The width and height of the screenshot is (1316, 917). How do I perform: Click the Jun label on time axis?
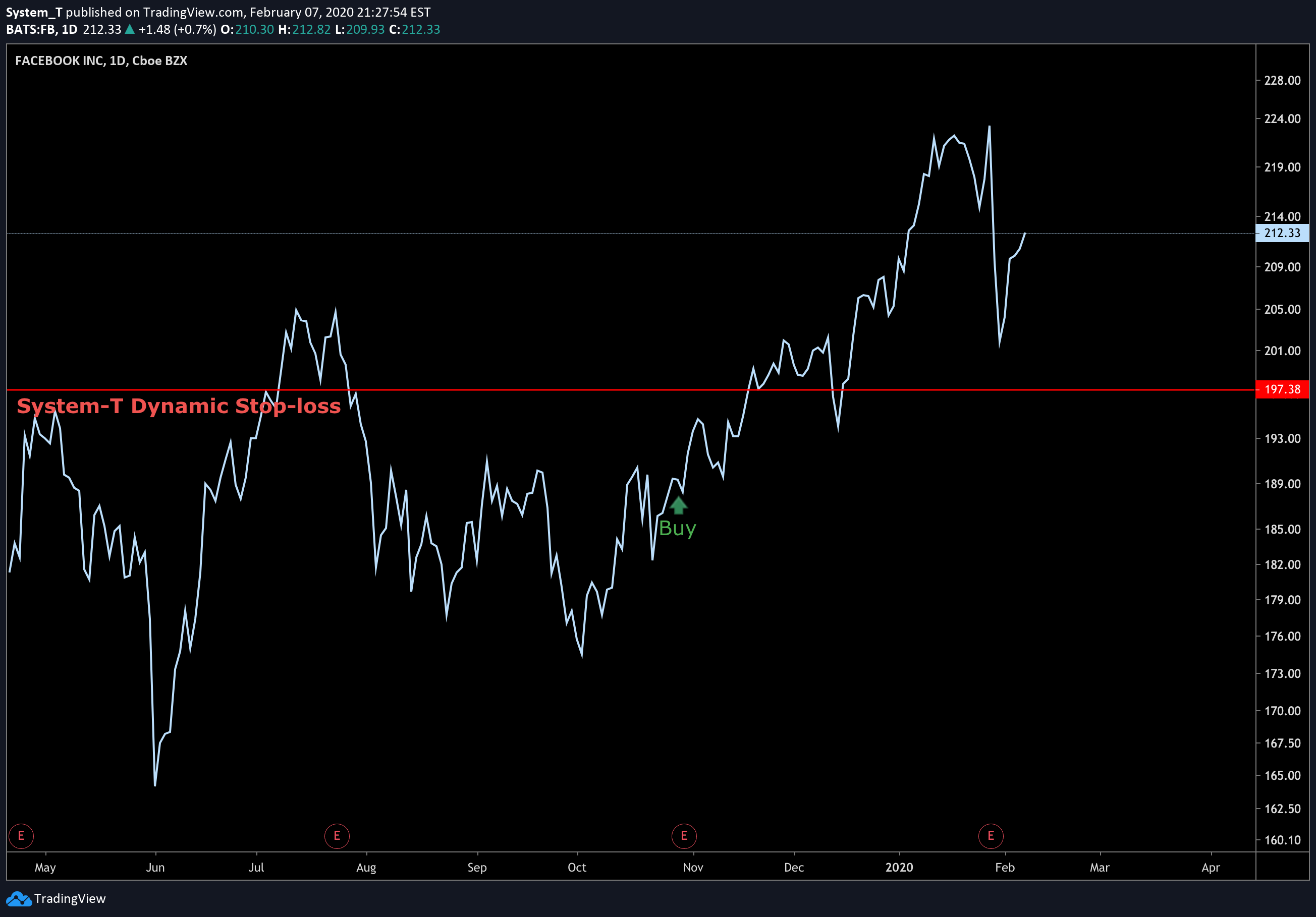click(155, 868)
